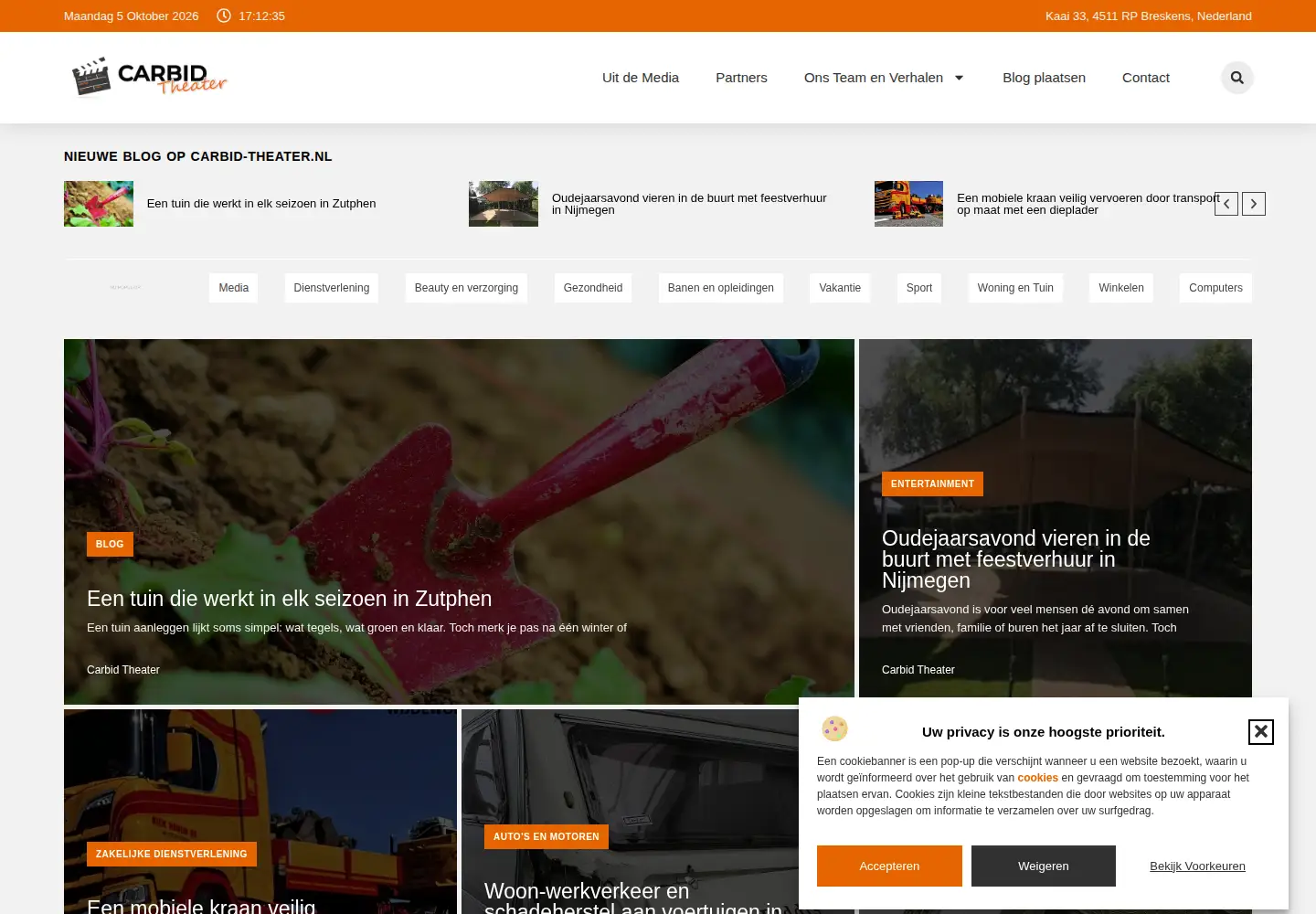Select the Beauty en verzorging category

coord(466,288)
